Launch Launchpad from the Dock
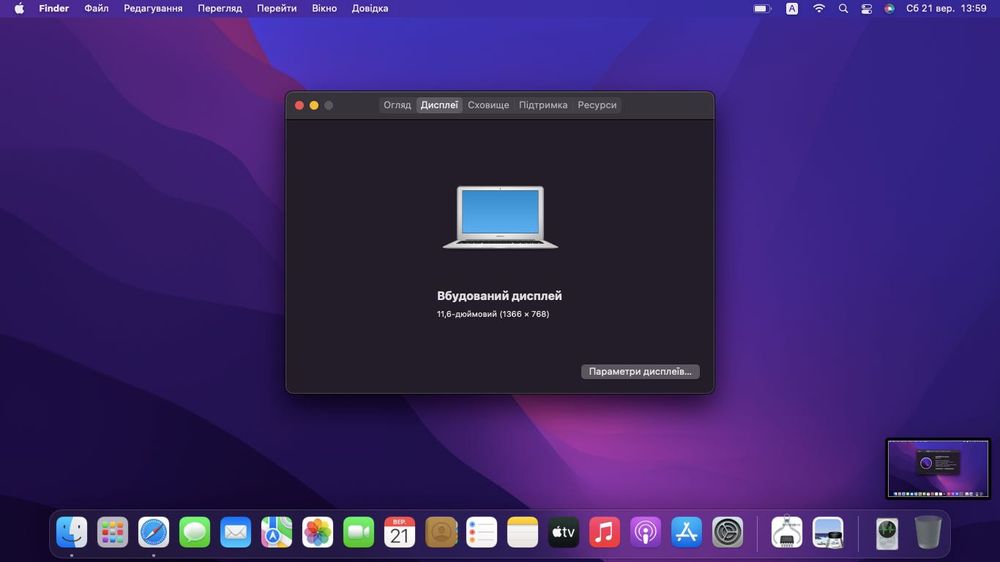 (112, 532)
